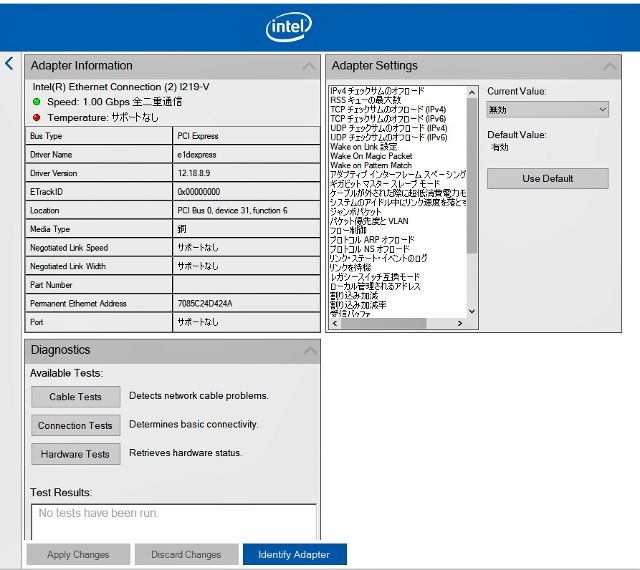
Task: Select パケット優先度と VLAN setting
Action: [369, 221]
